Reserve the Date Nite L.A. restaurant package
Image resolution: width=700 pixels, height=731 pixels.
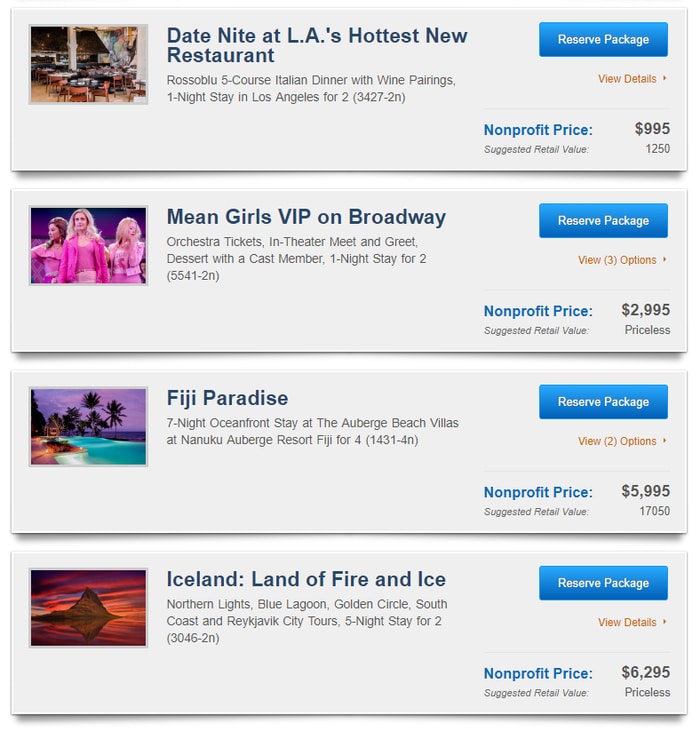point(603,39)
